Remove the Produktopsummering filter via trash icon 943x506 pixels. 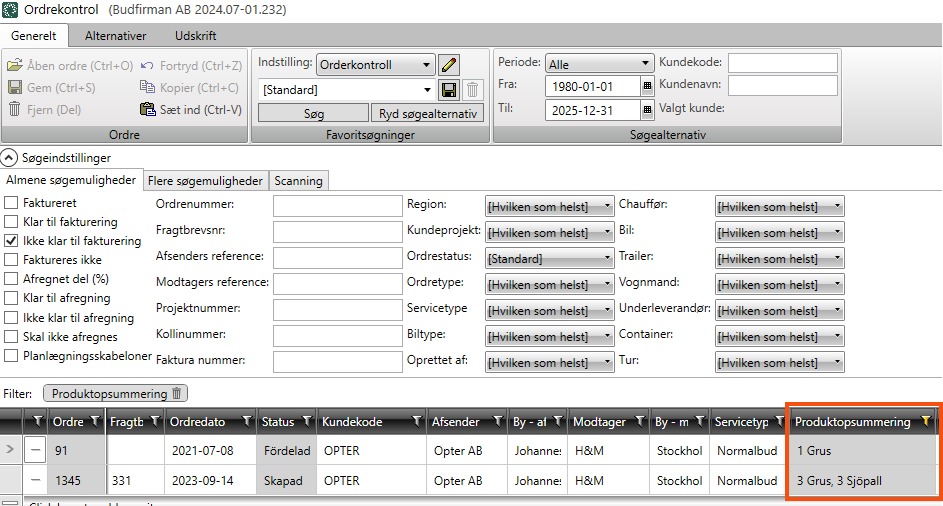[177, 394]
